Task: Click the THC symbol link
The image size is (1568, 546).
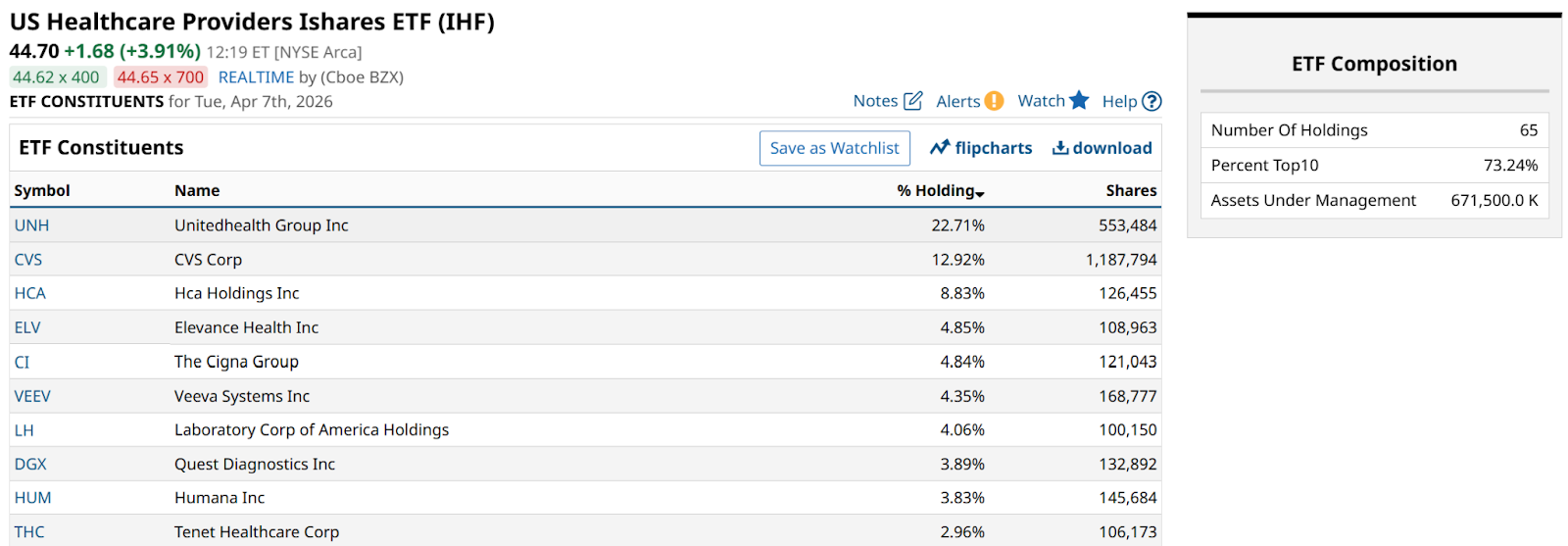Action: (29, 532)
